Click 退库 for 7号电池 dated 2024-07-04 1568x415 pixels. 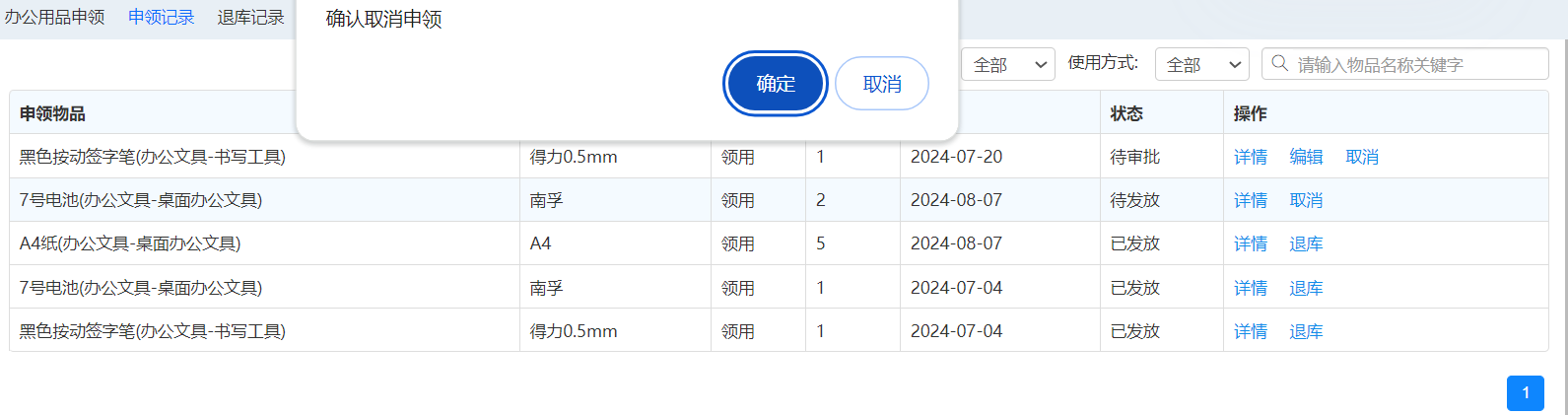click(1306, 288)
